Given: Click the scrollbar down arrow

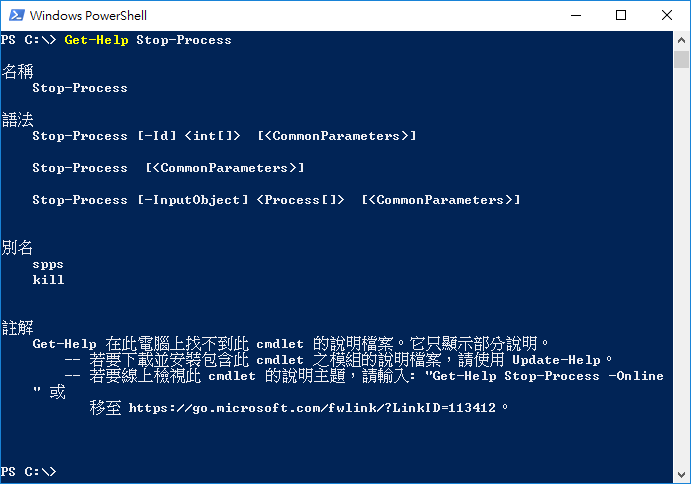Looking at the screenshot, I should tap(681, 474).
